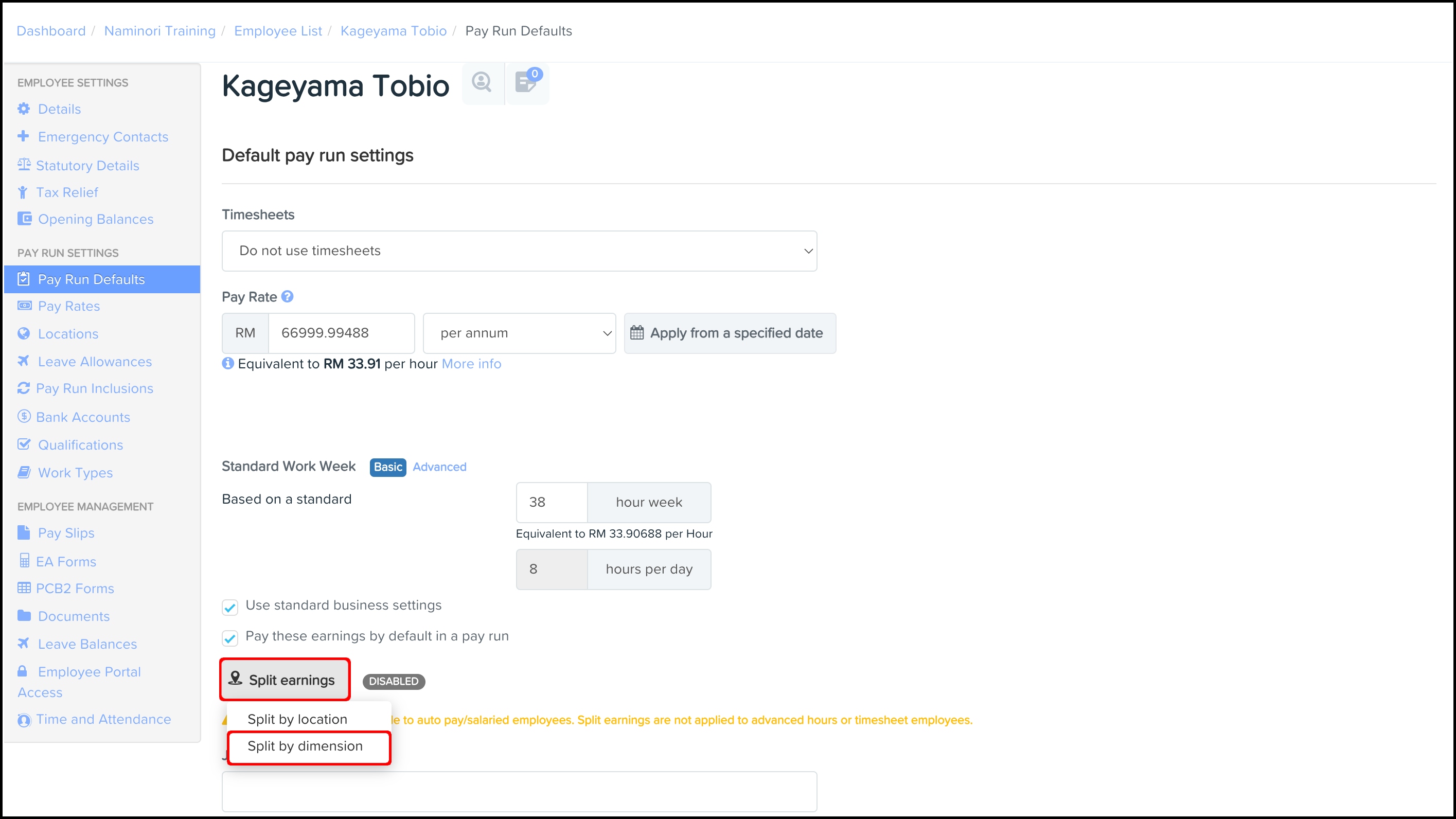Click the Bank Accounts dollar icon

pos(24,417)
